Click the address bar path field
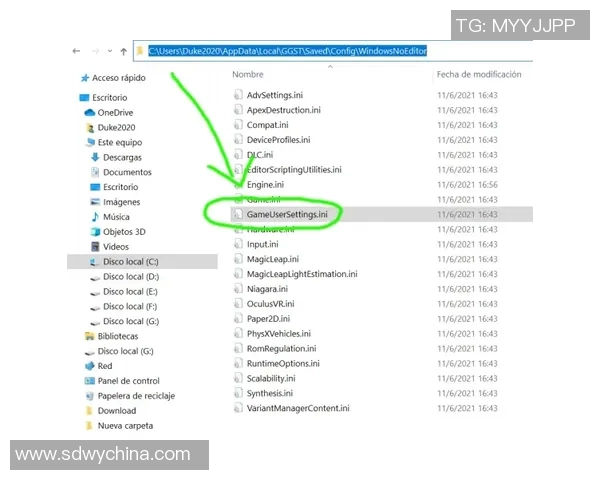This screenshot has height=480, width=600. tap(340, 50)
